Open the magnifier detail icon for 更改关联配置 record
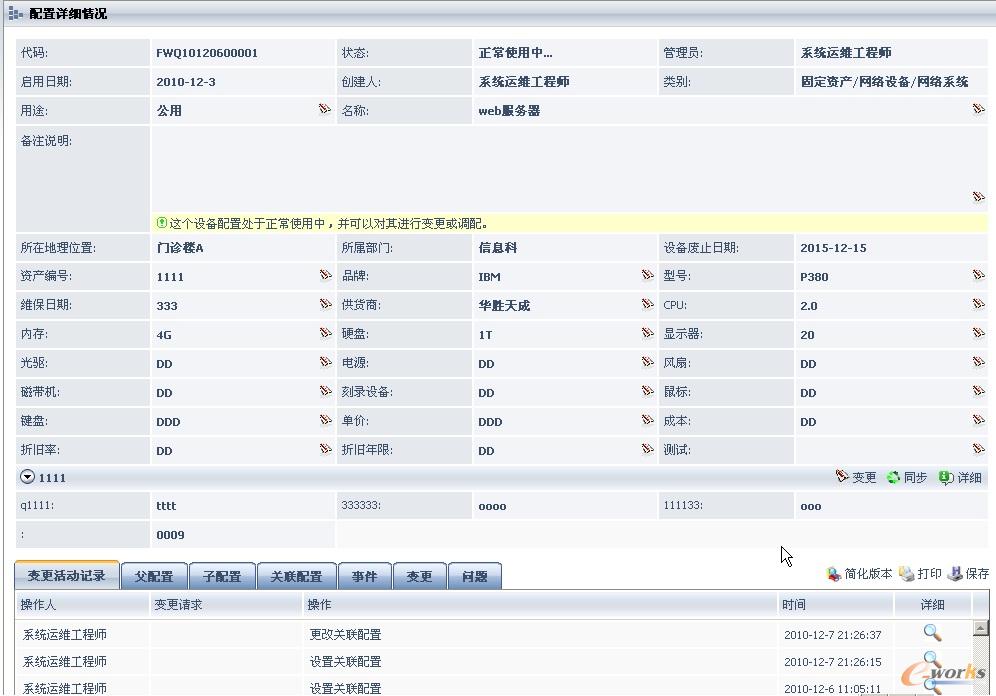The height and width of the screenshot is (696, 996). pos(932,633)
